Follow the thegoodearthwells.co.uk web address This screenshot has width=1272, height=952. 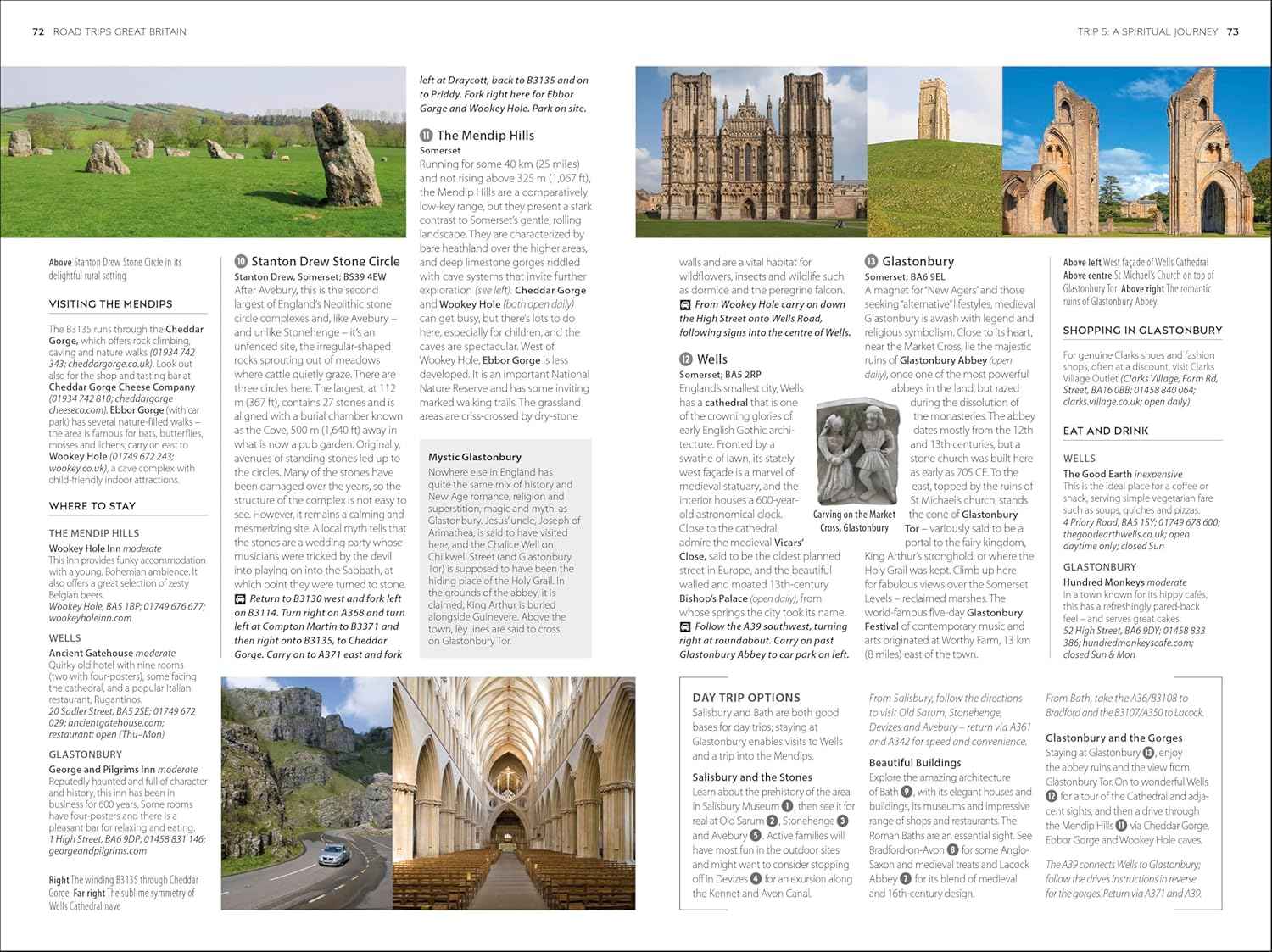pyautogui.click(x=1115, y=535)
